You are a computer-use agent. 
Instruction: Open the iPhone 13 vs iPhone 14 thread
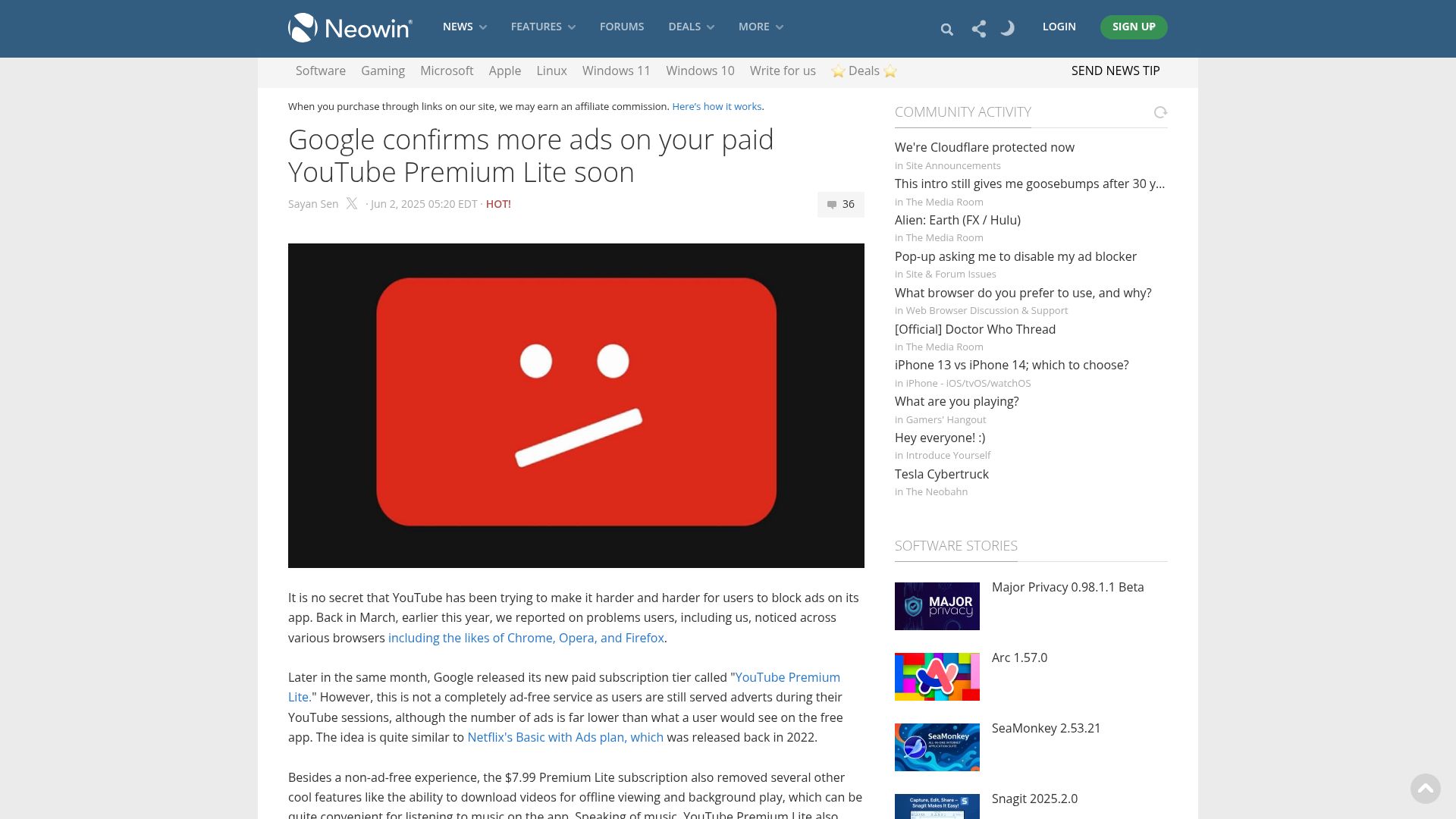[1012, 365]
